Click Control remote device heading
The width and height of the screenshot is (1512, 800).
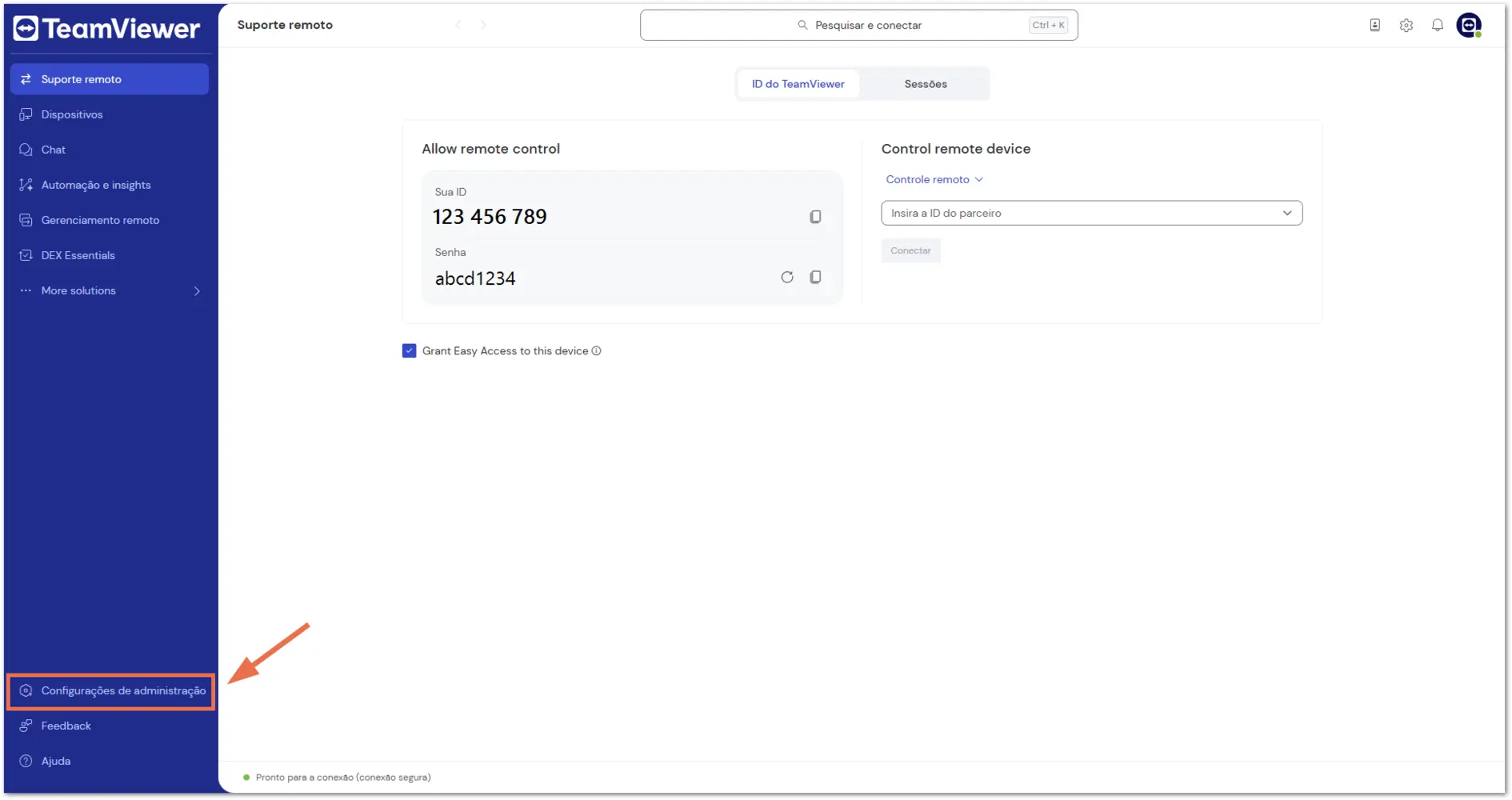(x=956, y=149)
